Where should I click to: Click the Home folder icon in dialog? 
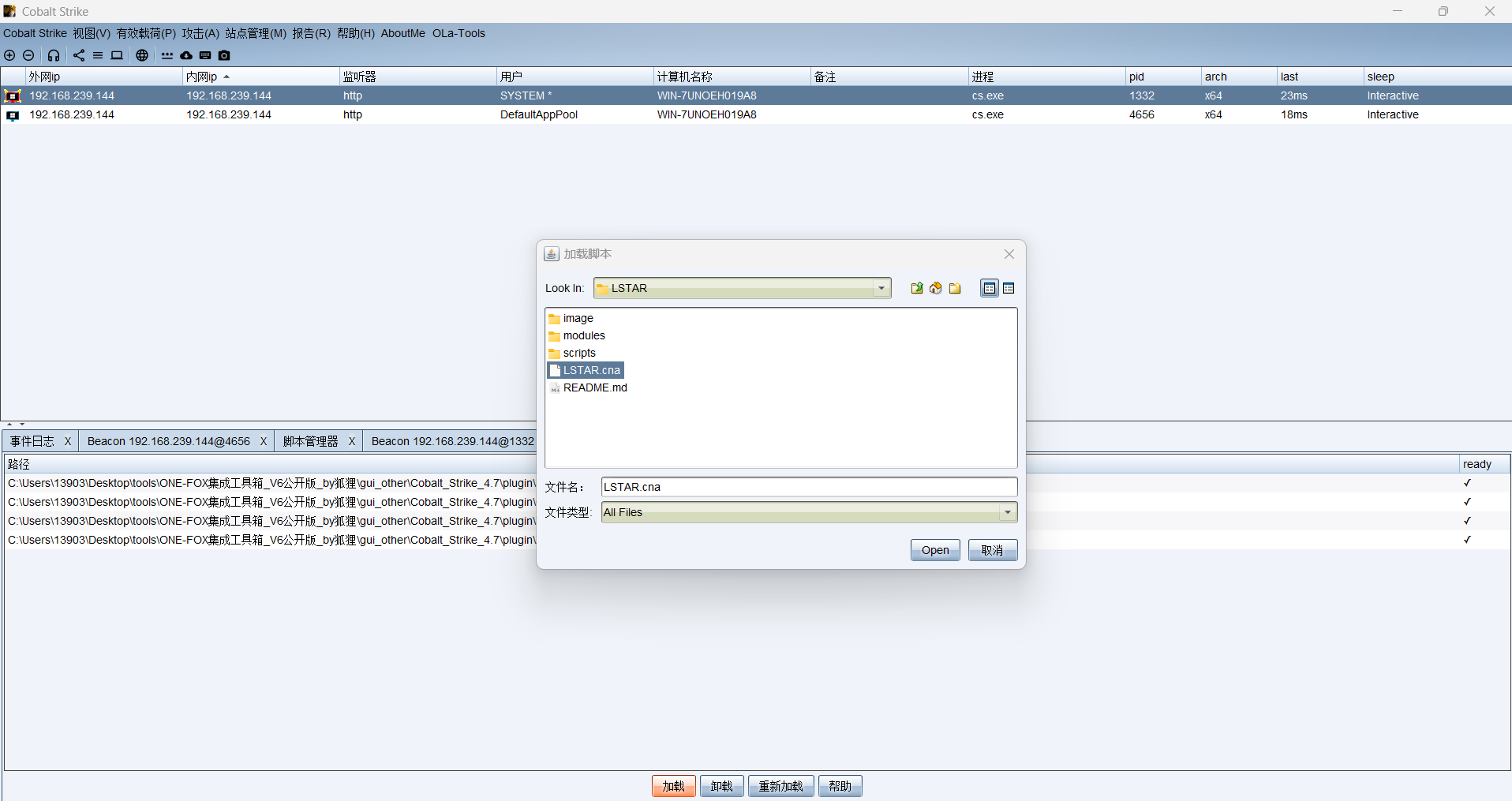point(936,288)
